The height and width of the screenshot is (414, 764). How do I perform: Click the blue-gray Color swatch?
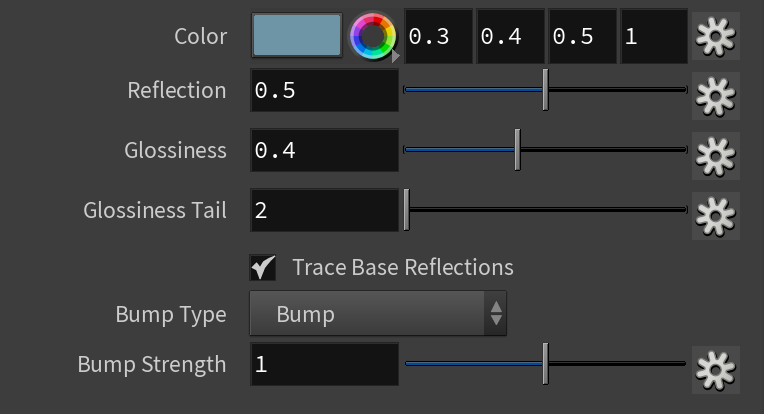coord(297,36)
